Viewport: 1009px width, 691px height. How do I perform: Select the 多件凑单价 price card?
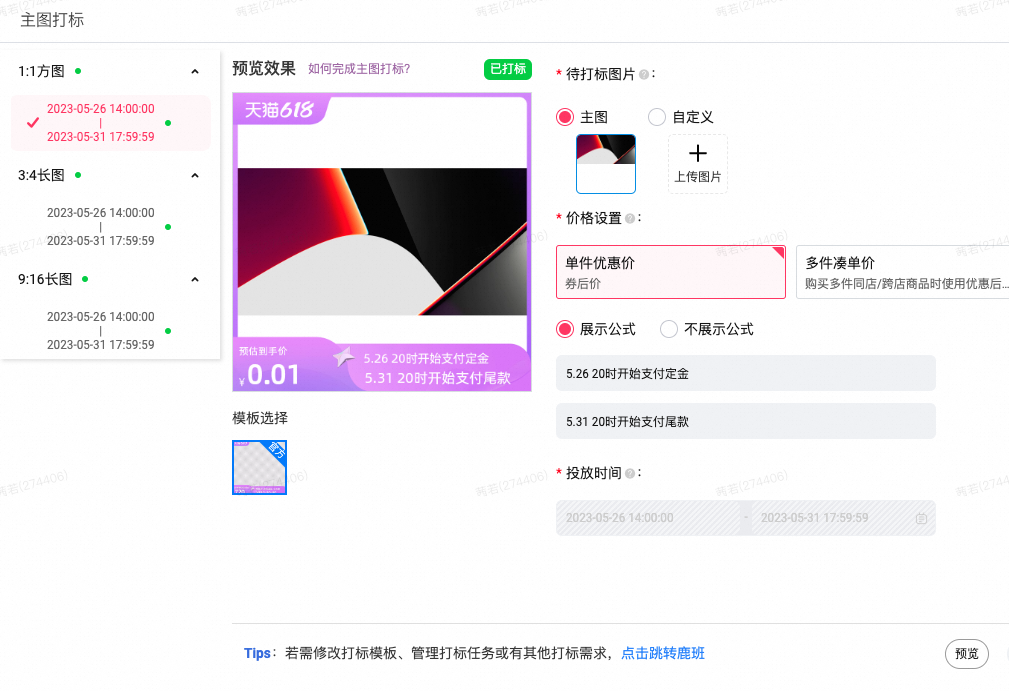click(902, 272)
